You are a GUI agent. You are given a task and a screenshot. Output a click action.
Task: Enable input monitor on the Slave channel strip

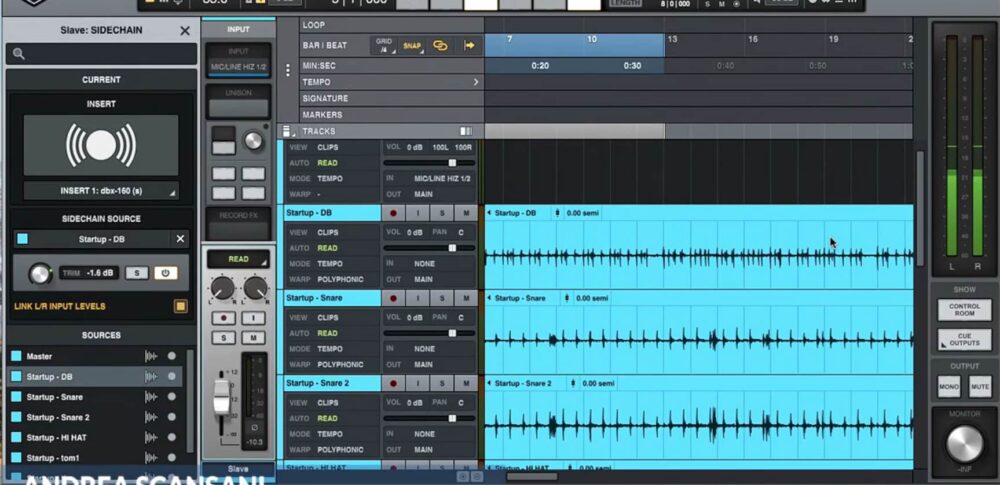254,318
